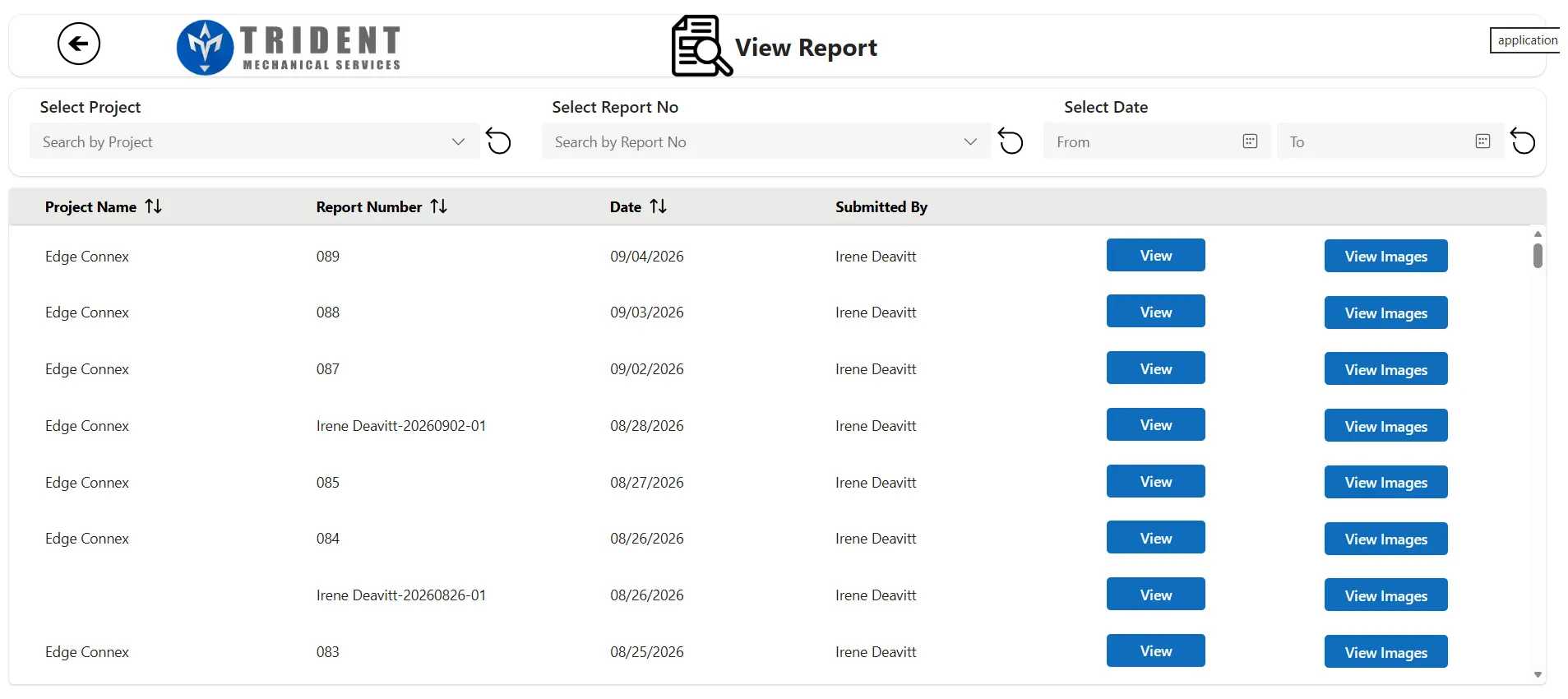View report 083 dated 08/25/2026
This screenshot has height=699, width=1568.
[x=1155, y=650]
